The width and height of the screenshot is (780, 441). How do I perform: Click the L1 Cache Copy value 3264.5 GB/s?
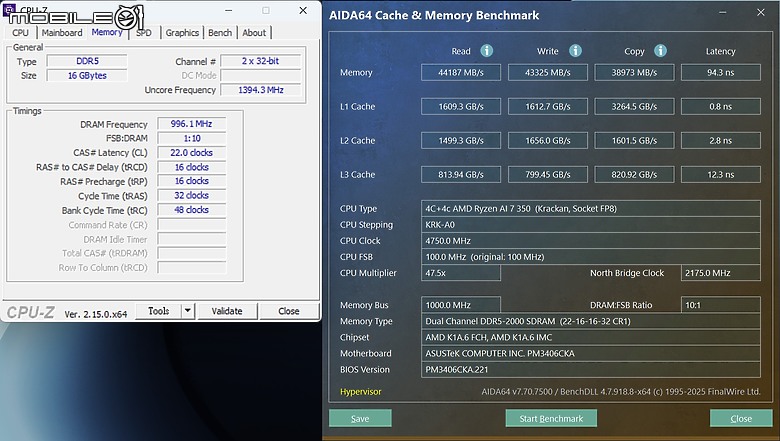coord(634,106)
